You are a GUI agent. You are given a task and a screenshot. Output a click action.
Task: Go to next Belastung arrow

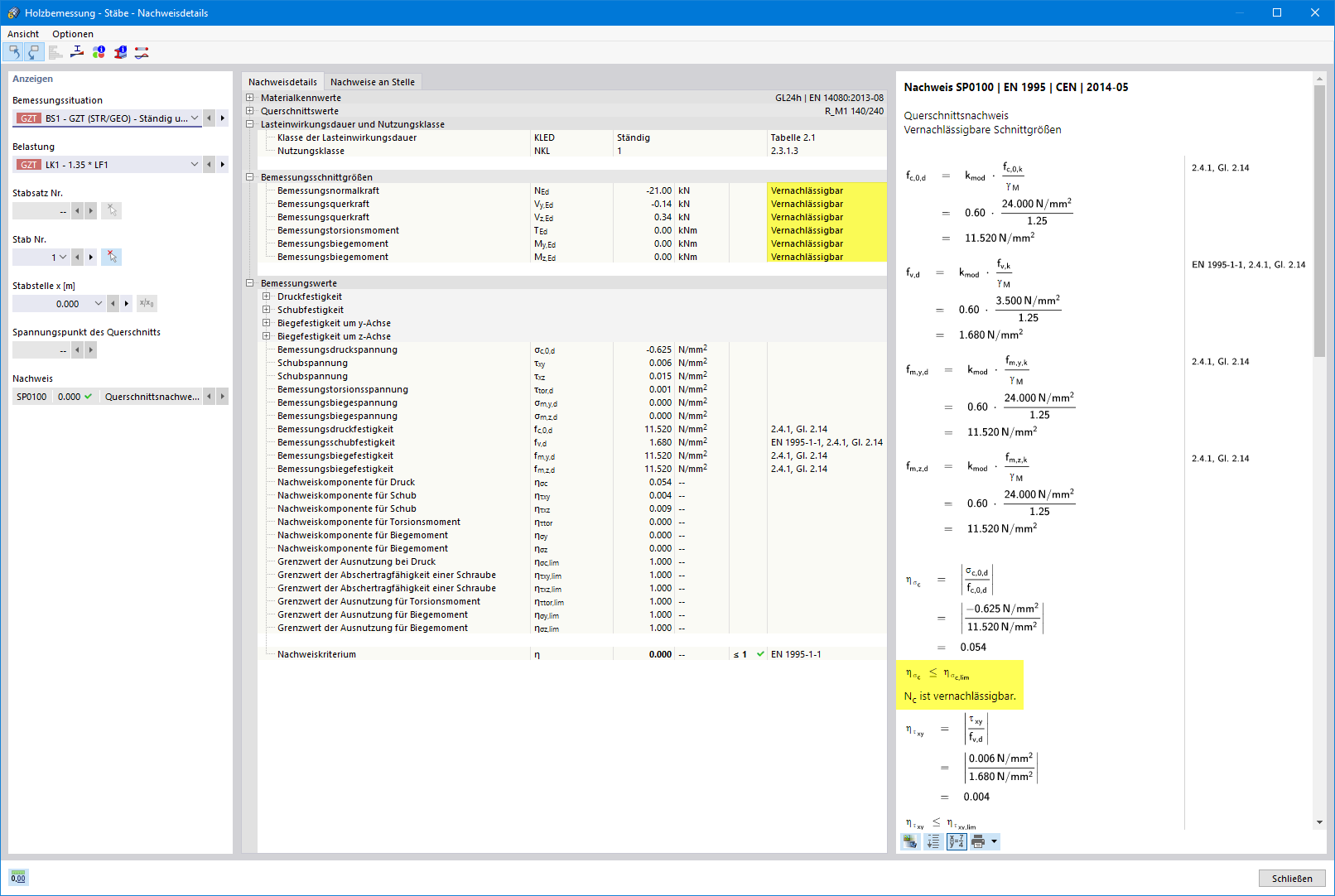coord(222,165)
